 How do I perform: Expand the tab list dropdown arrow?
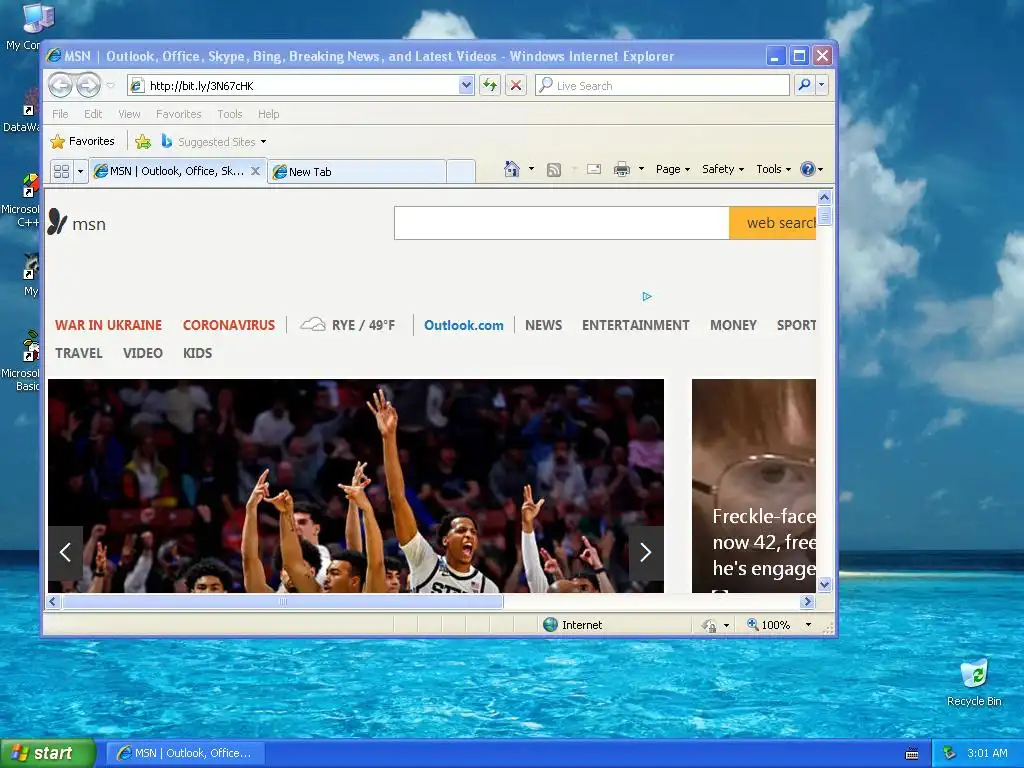(x=80, y=171)
